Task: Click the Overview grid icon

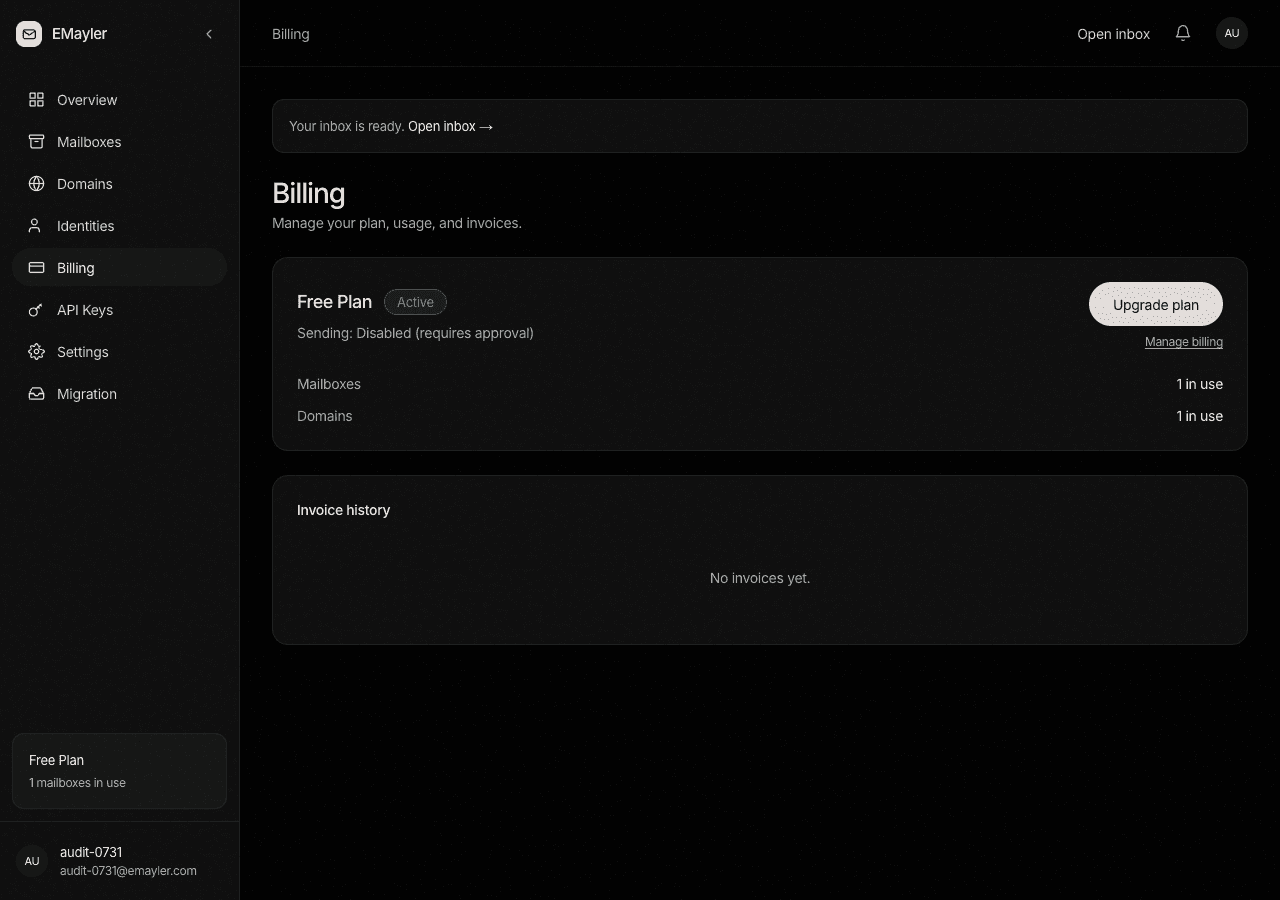Action: click(36, 100)
